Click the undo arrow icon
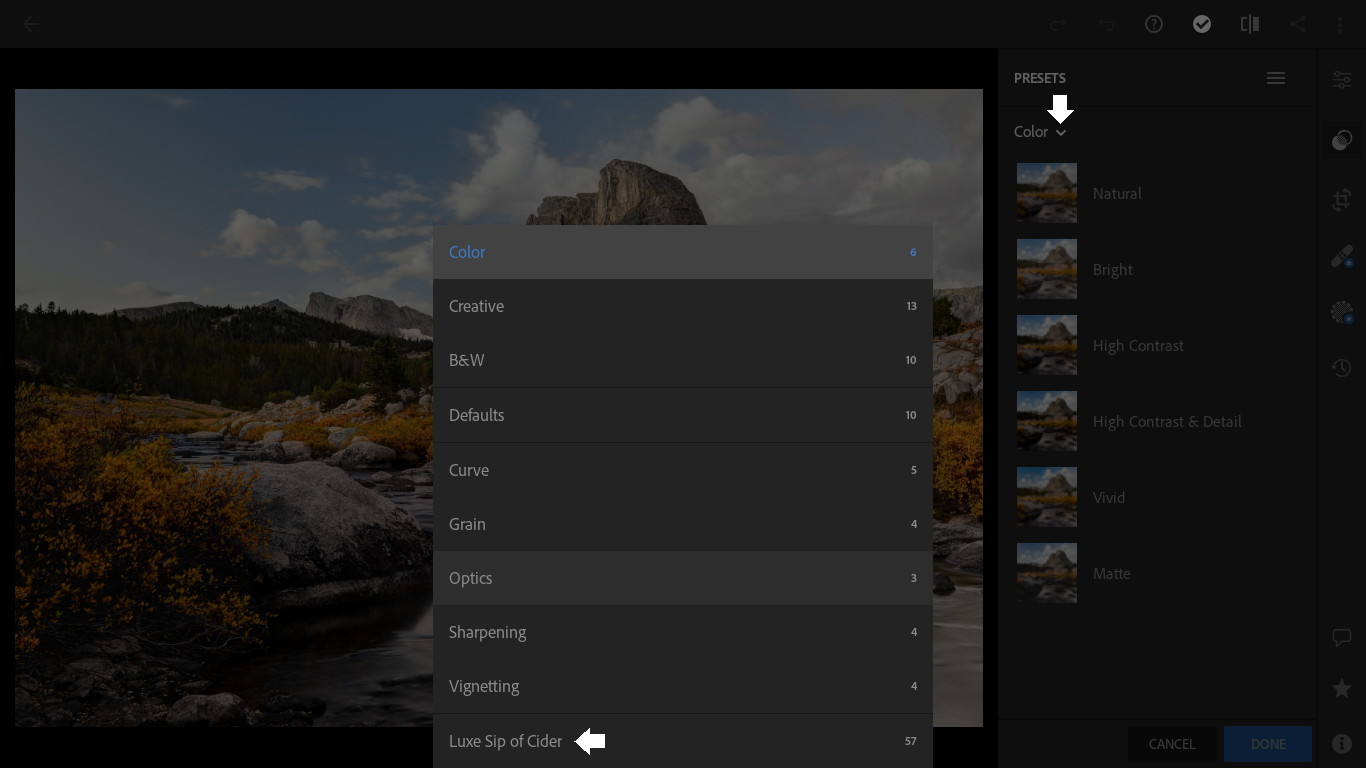 1106,24
